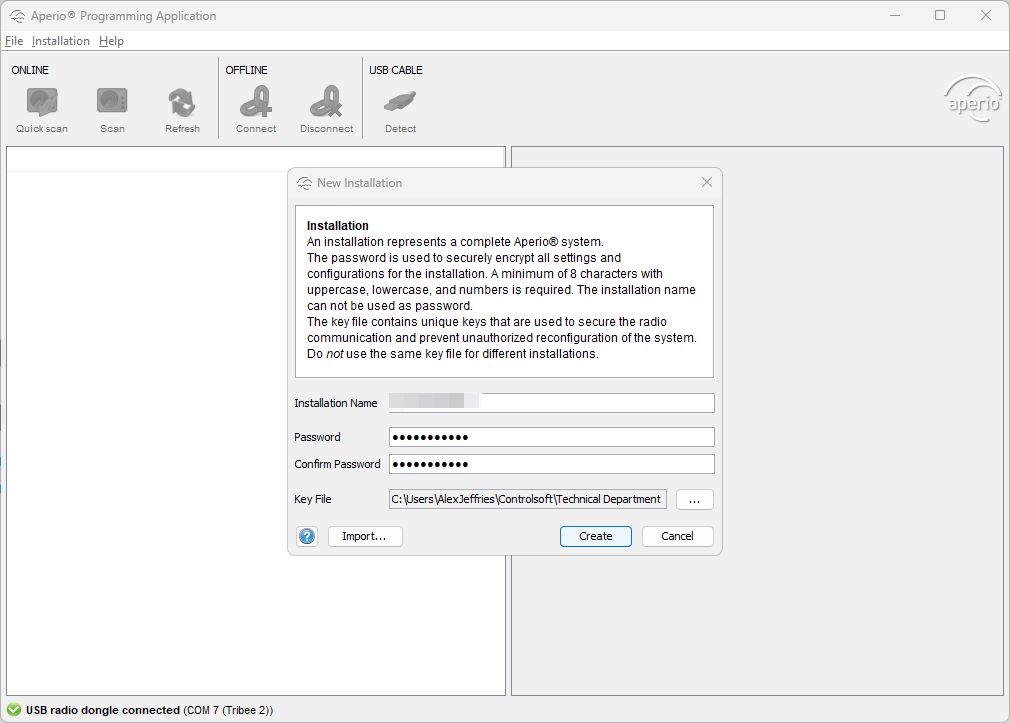Viewport: 1010px width, 723px height.
Task: Click the 'USB radio dongle connected' status text
Action: [x=102, y=710]
